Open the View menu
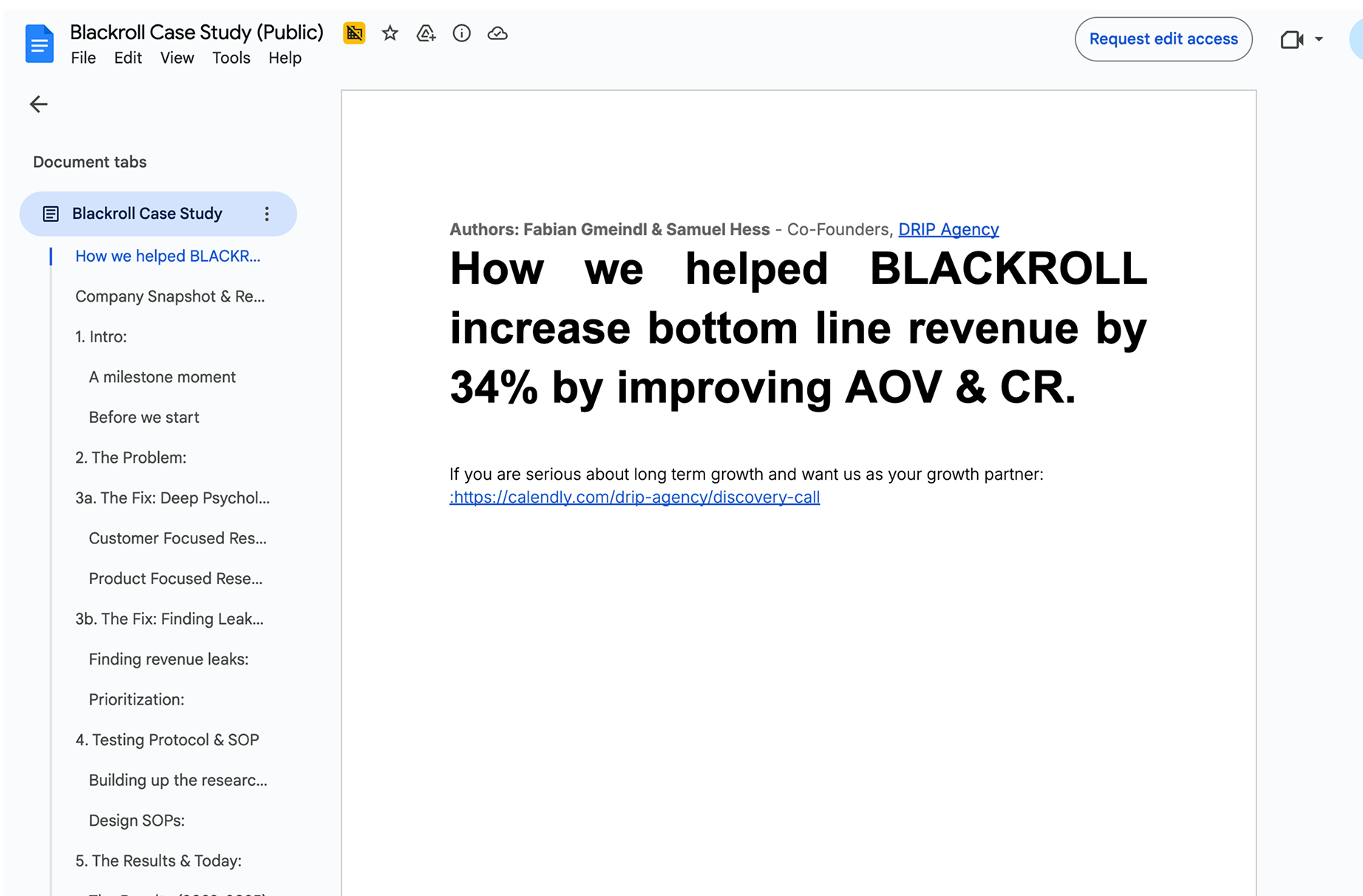This screenshot has width=1363, height=896. 177,58
